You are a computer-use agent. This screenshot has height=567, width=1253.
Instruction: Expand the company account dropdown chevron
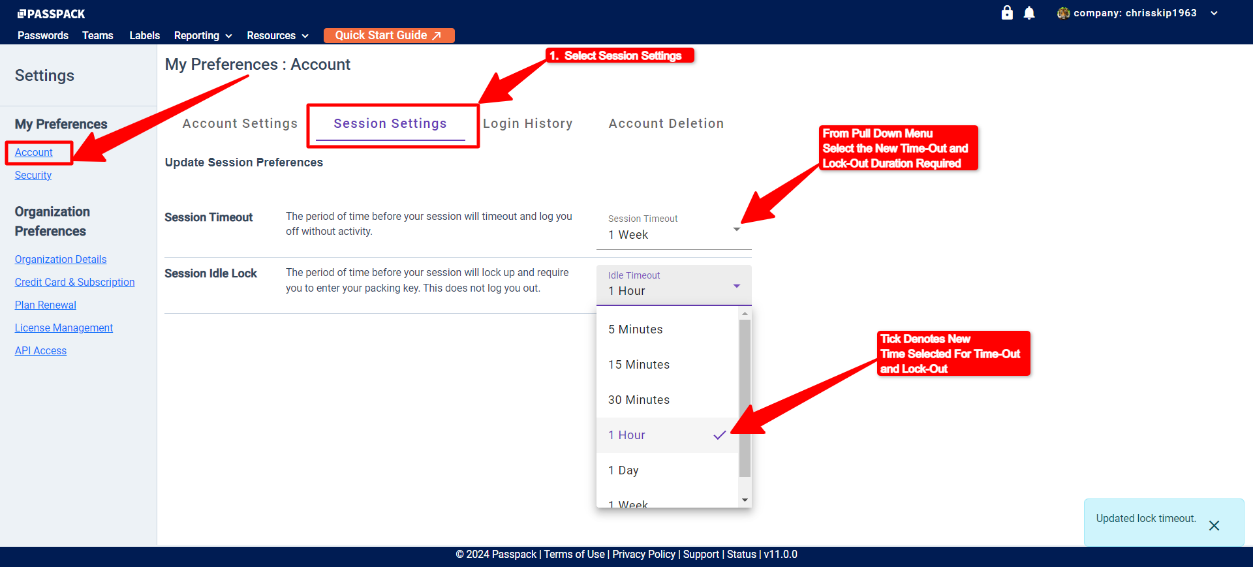1214,13
